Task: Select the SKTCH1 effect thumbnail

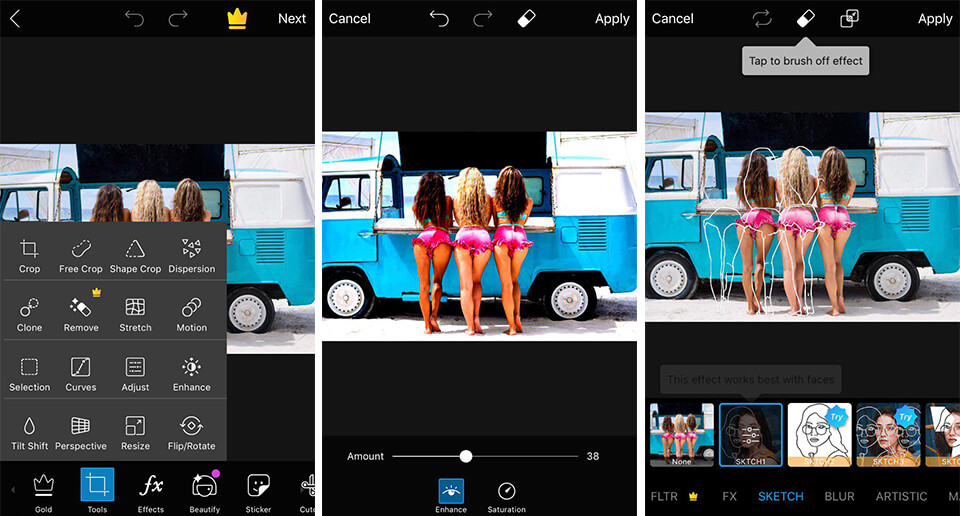Action: [751, 435]
